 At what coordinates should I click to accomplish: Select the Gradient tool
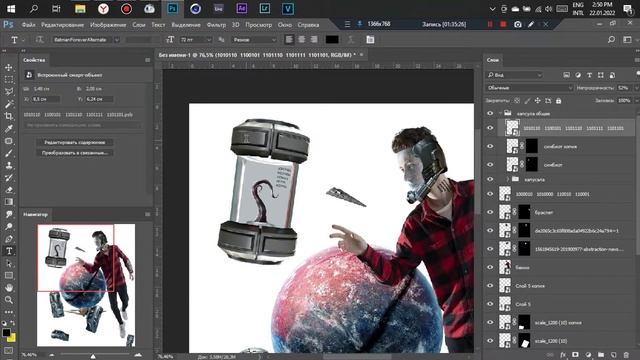point(9,202)
